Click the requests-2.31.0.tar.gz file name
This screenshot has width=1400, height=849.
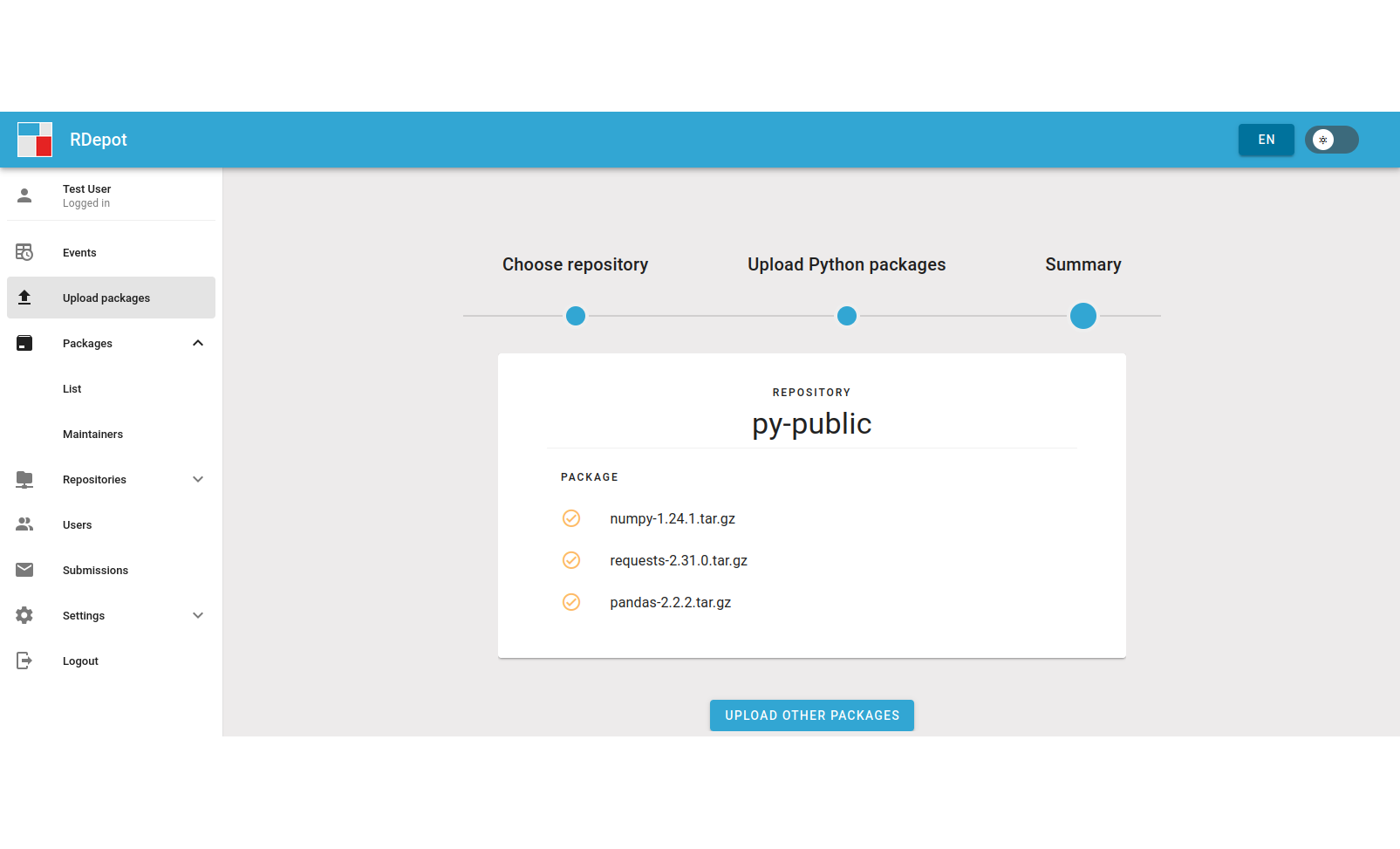(679, 560)
